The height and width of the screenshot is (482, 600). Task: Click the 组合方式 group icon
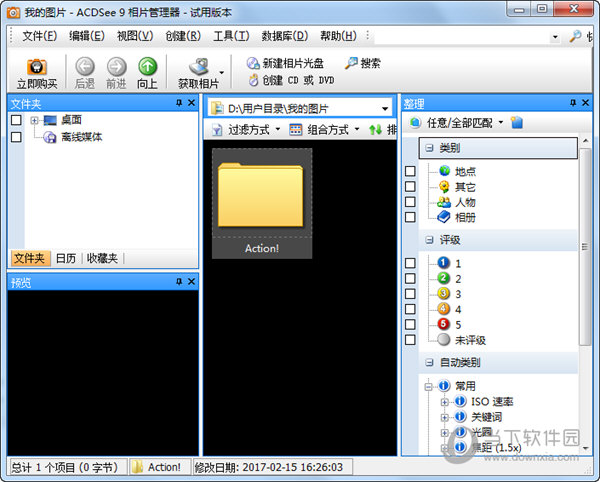[x=295, y=130]
